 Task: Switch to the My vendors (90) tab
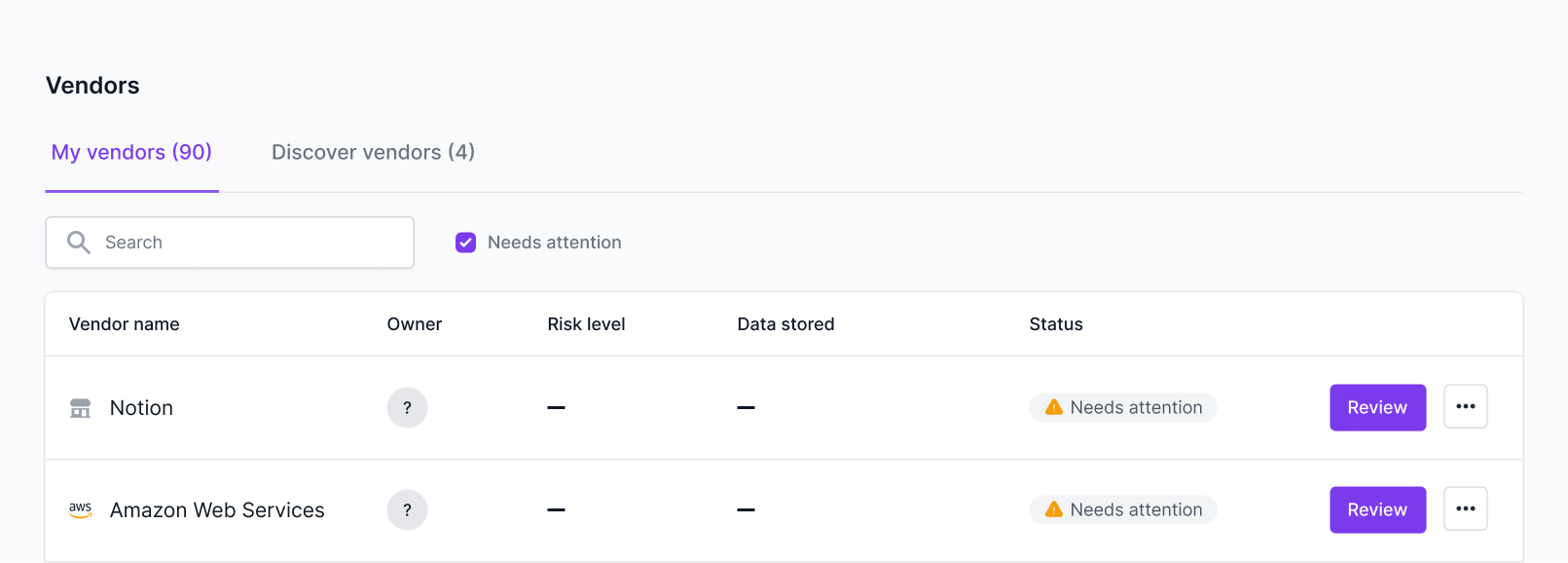[x=131, y=153]
